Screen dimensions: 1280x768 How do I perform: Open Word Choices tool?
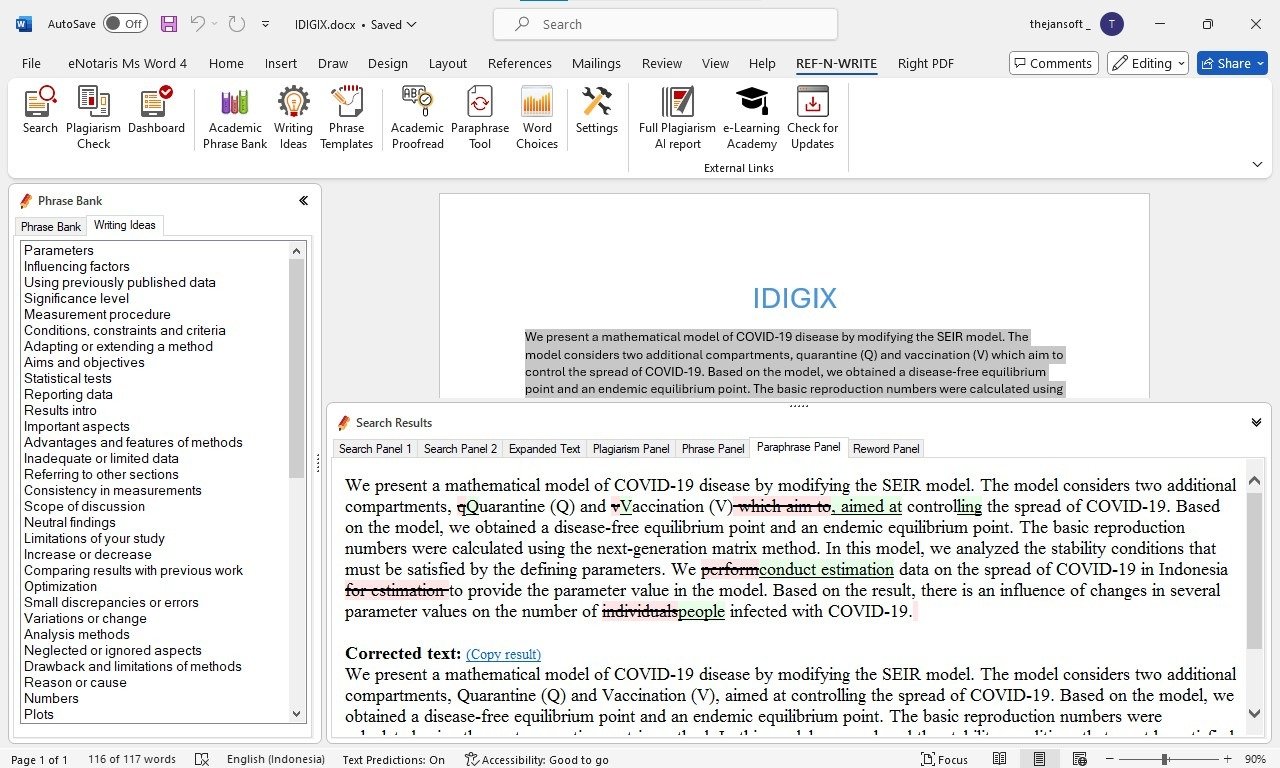(537, 118)
